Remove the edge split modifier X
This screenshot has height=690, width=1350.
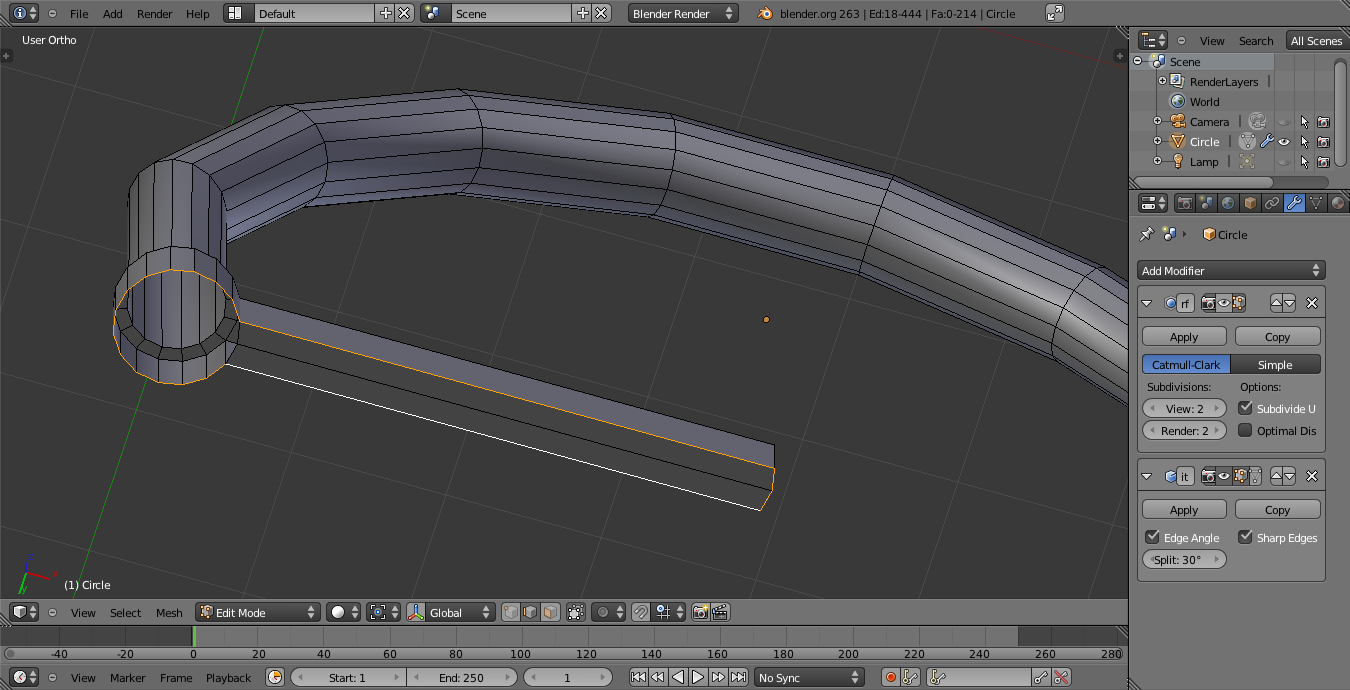coord(1312,476)
